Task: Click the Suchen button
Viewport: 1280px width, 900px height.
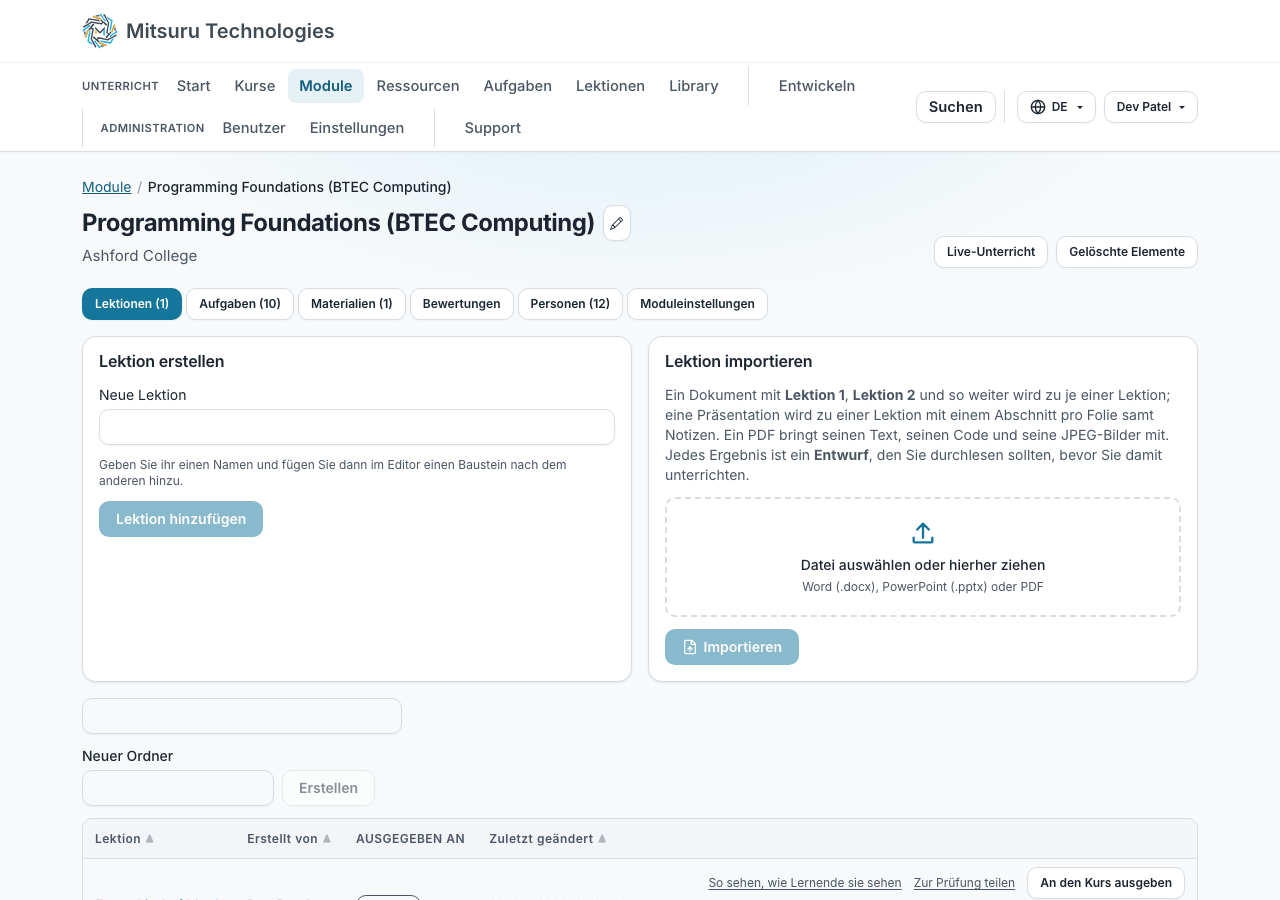Action: point(956,107)
